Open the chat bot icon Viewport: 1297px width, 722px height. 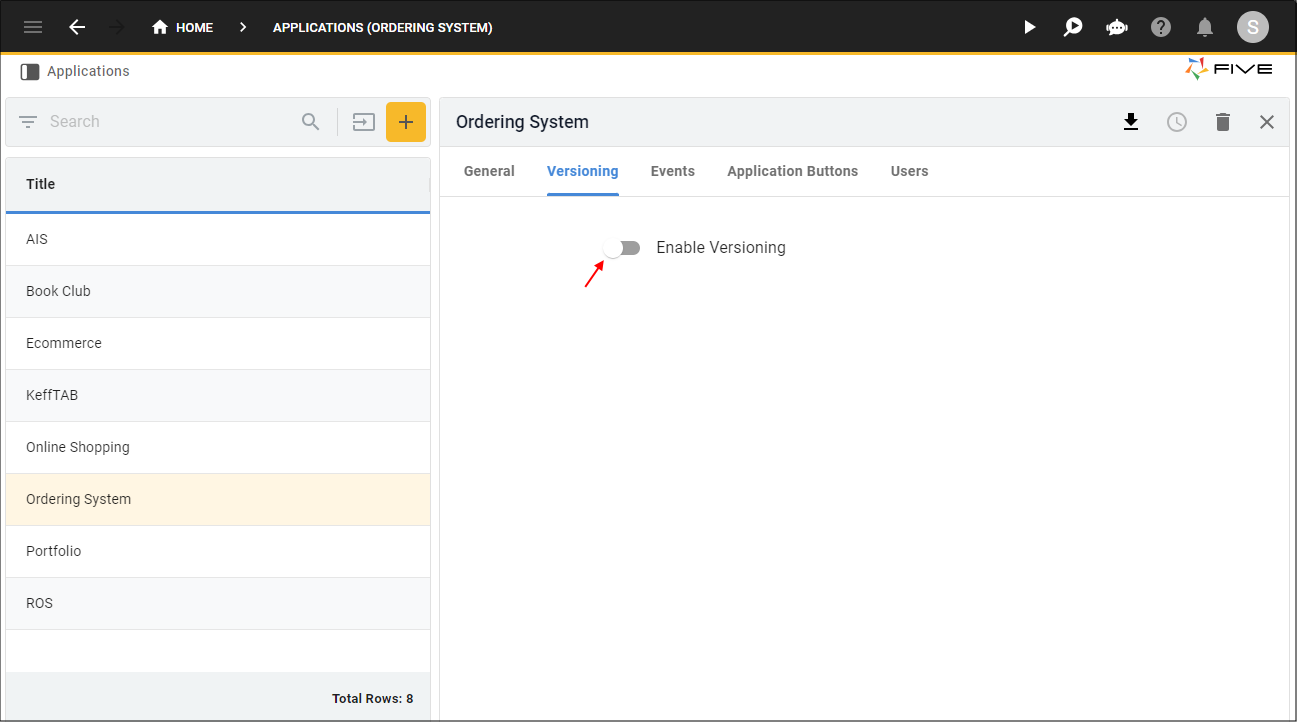[x=1117, y=27]
